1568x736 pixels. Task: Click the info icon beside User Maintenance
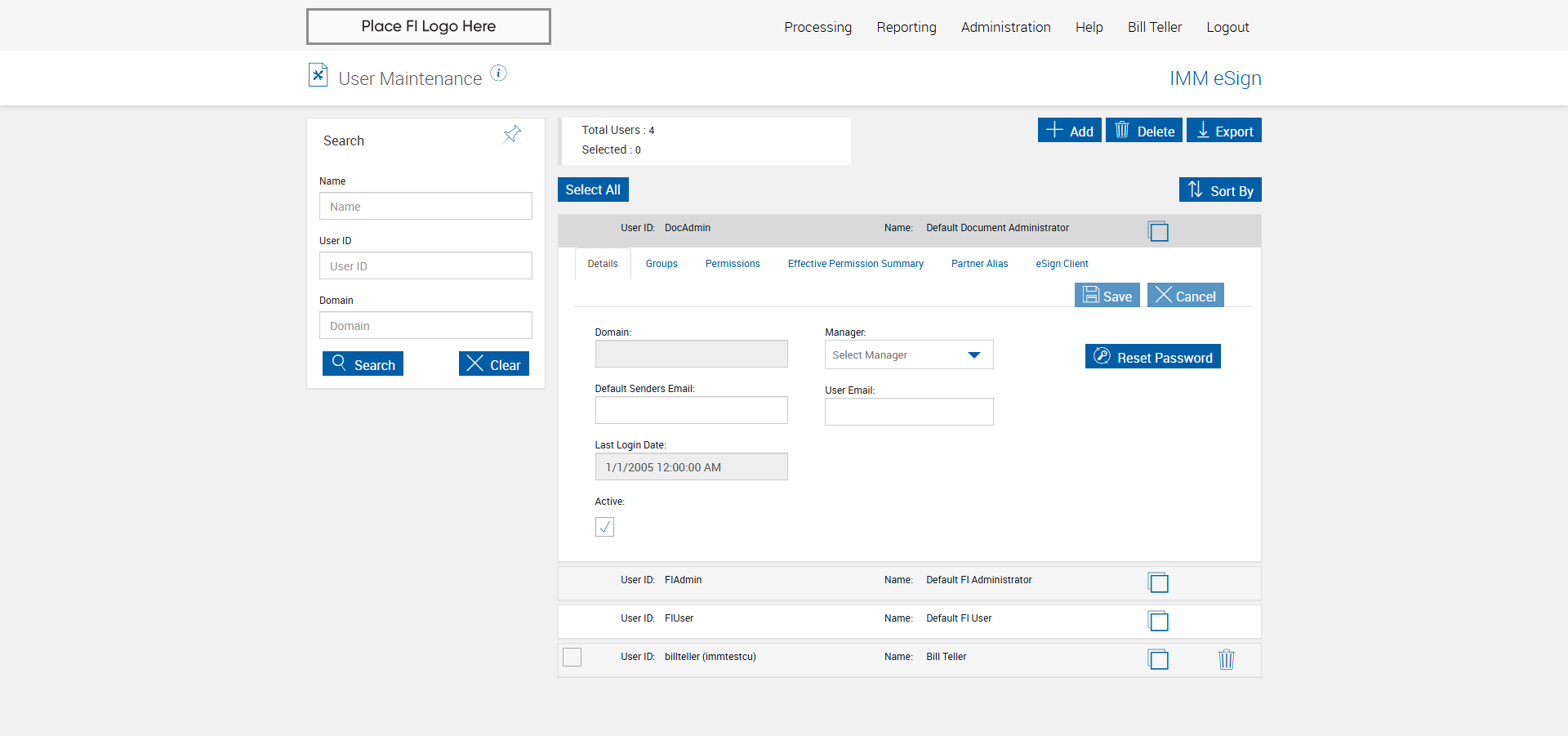(498, 74)
